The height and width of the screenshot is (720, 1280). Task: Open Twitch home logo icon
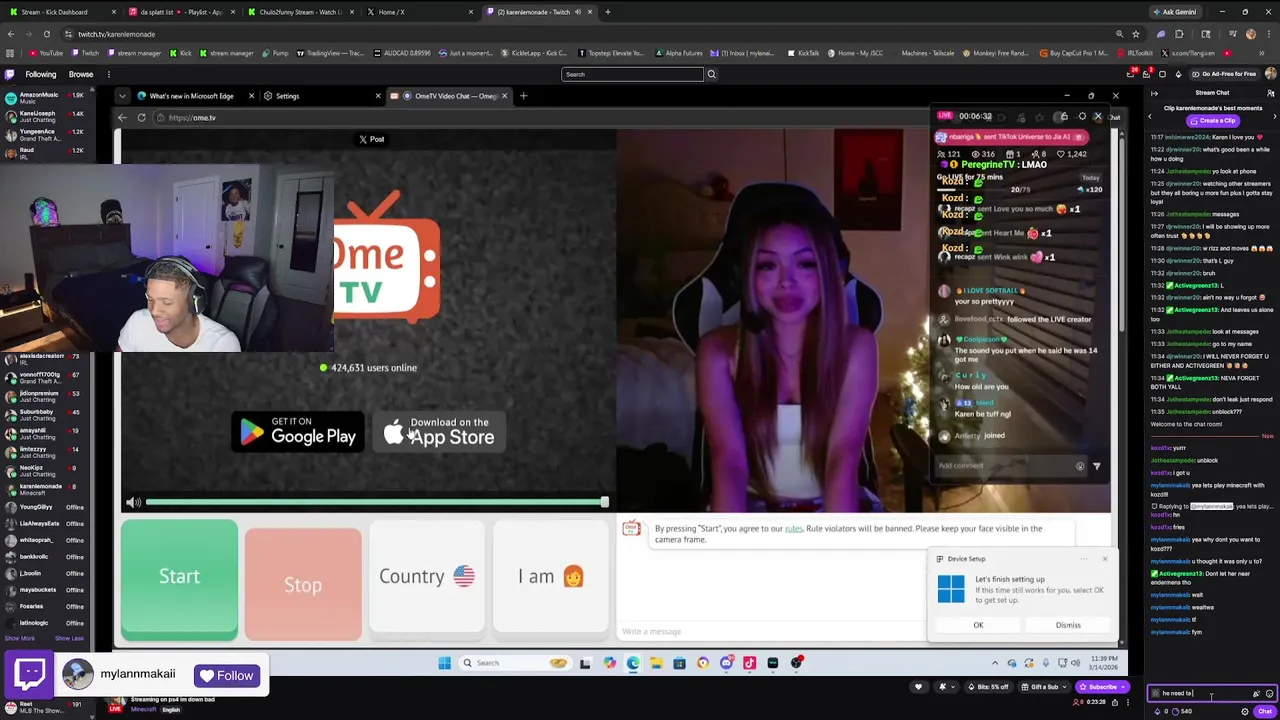[x=10, y=74]
